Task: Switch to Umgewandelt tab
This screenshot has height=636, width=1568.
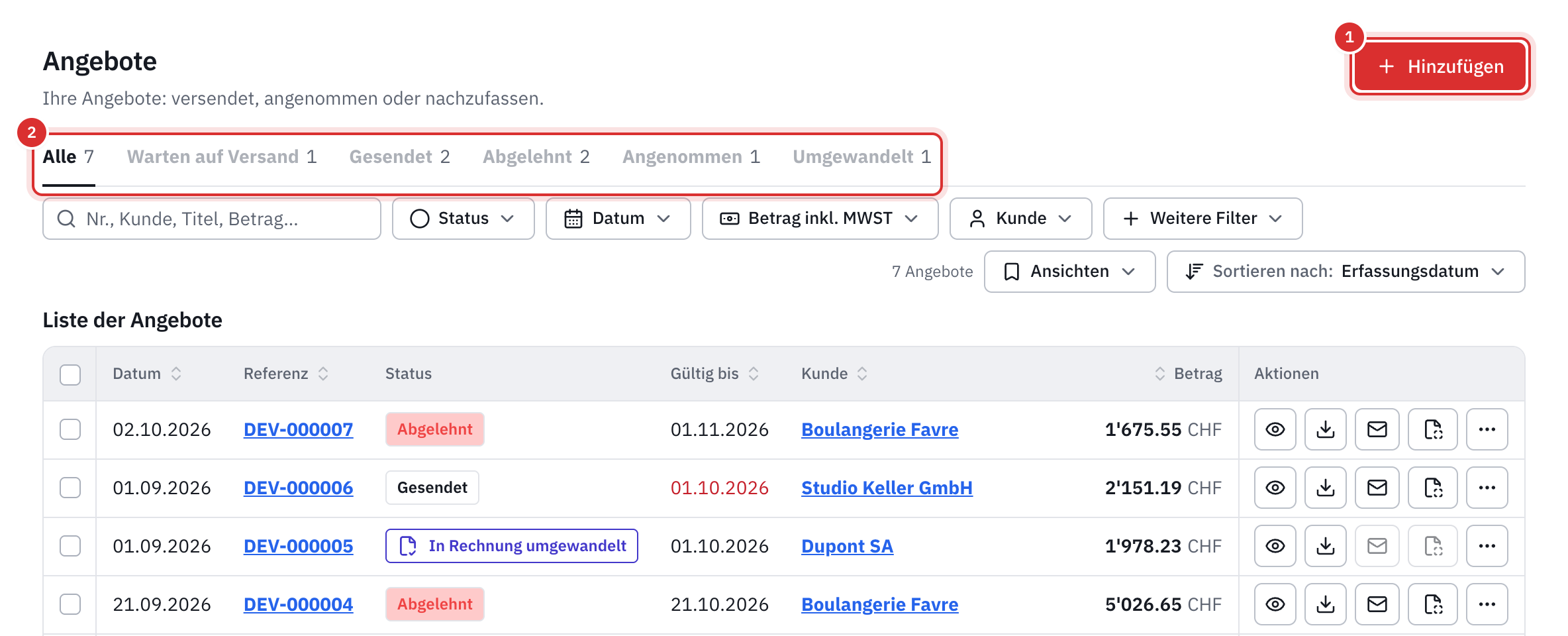Action: [861, 157]
